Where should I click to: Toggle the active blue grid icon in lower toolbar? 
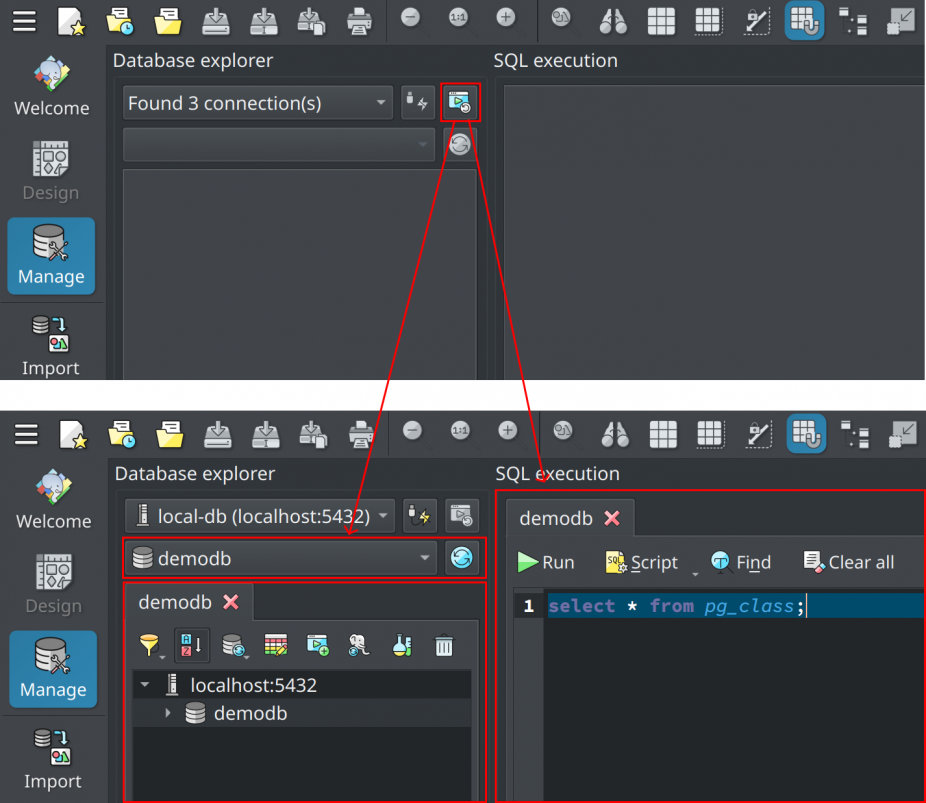click(x=806, y=433)
